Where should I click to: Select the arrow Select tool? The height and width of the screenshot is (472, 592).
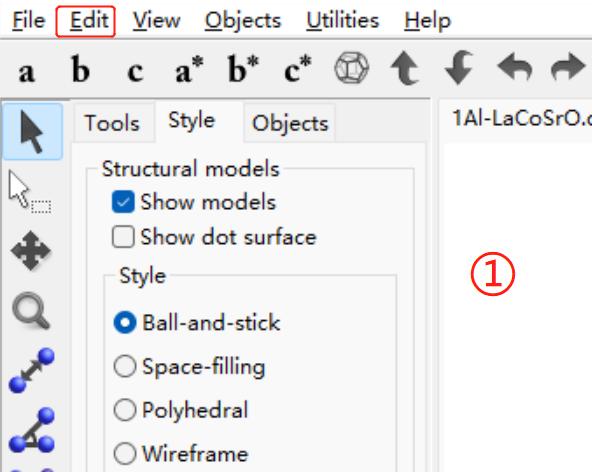pyautogui.click(x=32, y=131)
